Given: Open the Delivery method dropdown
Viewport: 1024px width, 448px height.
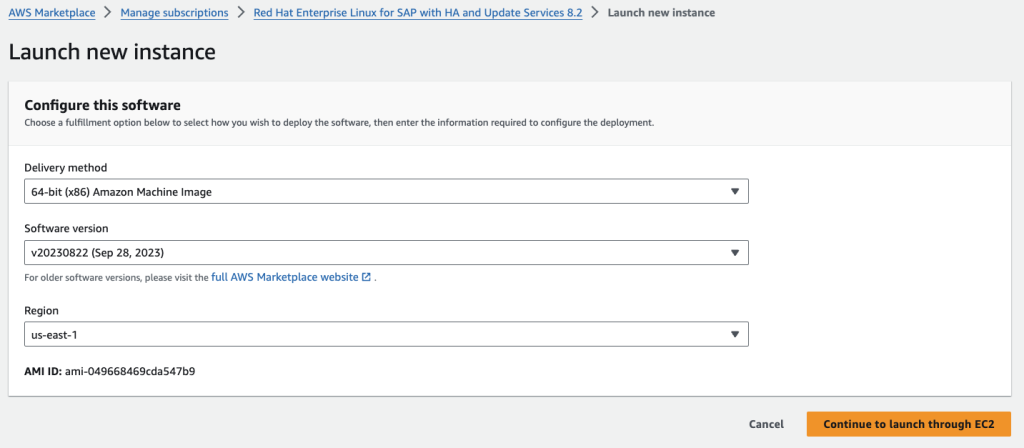Looking at the screenshot, I should click(387, 191).
